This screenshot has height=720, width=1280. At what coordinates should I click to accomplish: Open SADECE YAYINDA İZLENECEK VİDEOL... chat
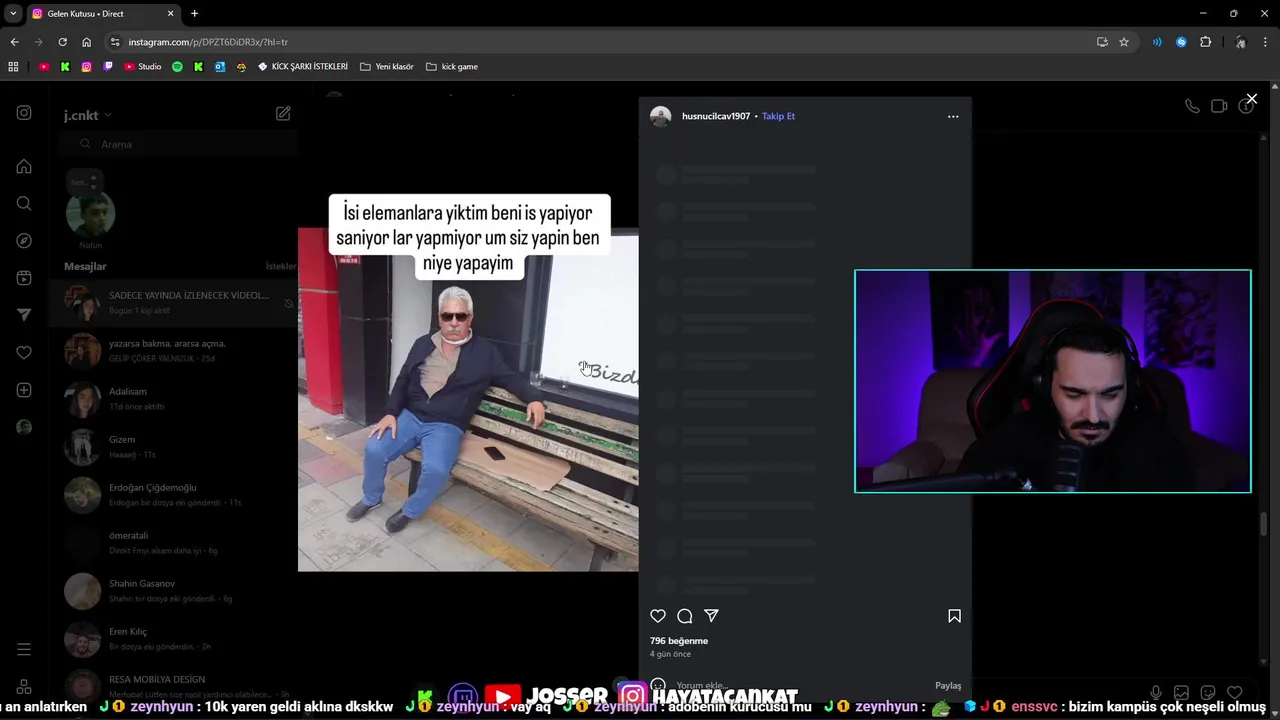173,303
